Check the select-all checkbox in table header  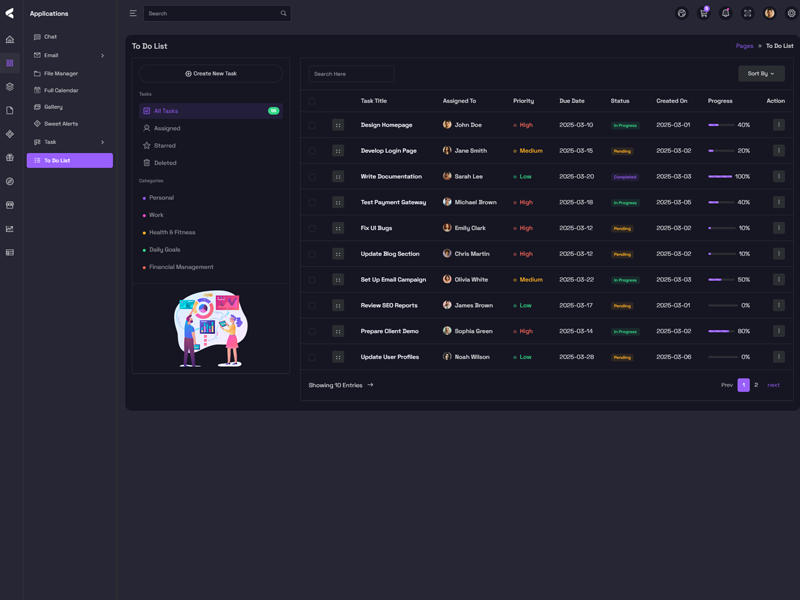(312, 101)
